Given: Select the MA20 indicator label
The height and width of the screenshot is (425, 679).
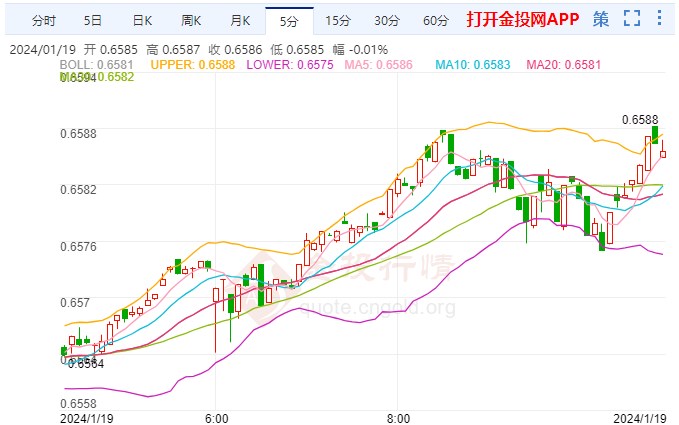Looking at the screenshot, I should coord(564,65).
